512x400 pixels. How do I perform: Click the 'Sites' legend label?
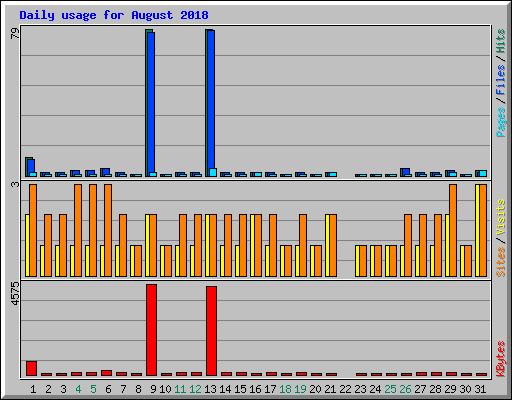tap(500, 262)
